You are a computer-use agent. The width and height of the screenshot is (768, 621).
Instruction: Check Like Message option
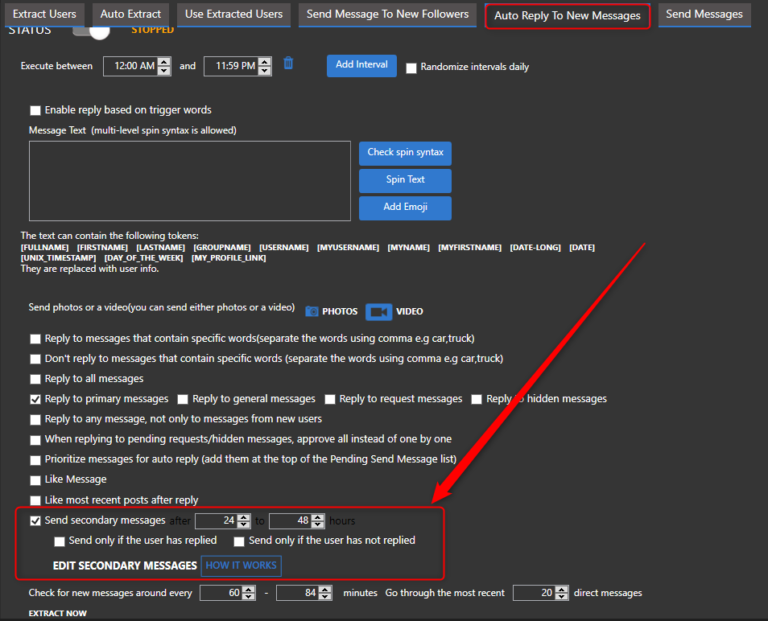[x=35, y=480]
